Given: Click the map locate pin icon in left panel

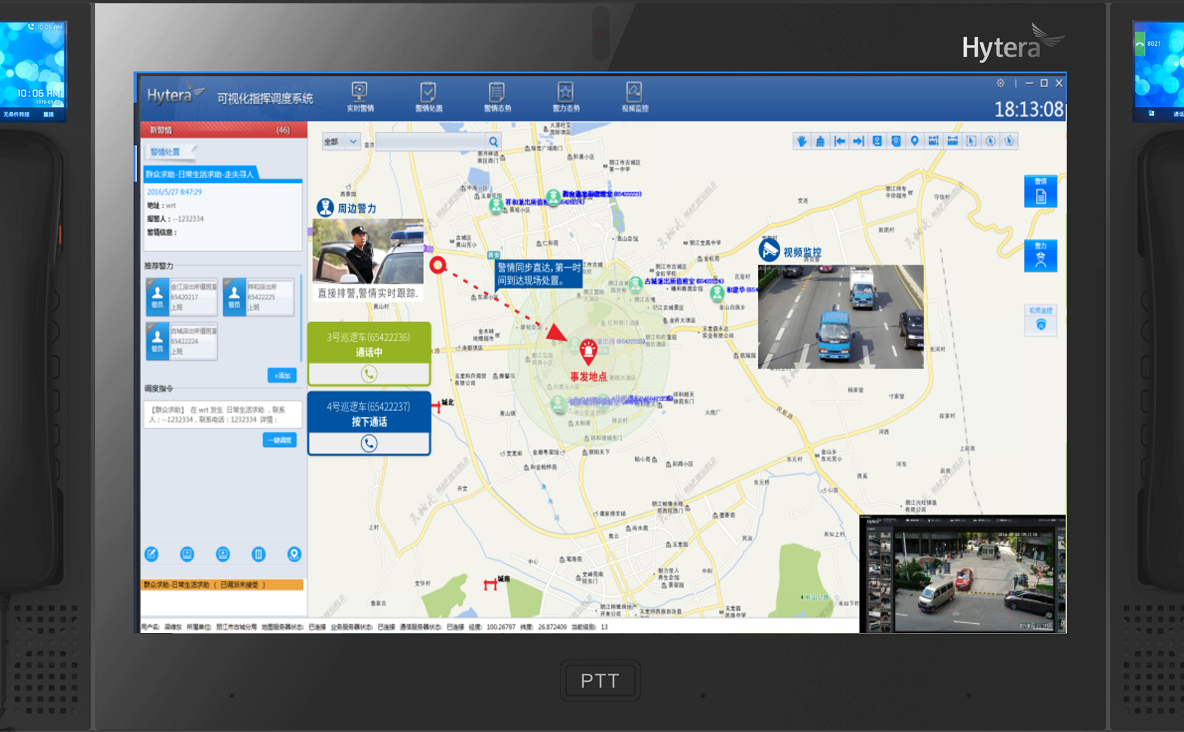Looking at the screenshot, I should [294, 554].
